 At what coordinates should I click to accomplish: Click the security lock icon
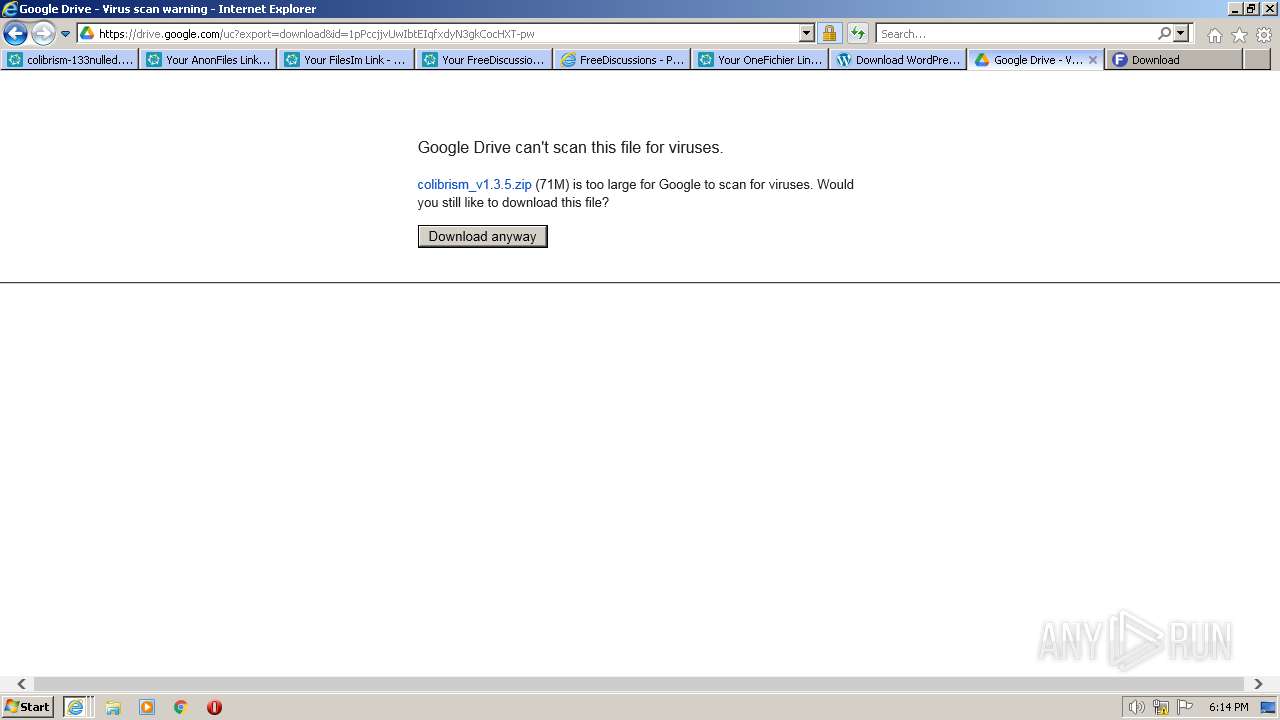click(830, 33)
